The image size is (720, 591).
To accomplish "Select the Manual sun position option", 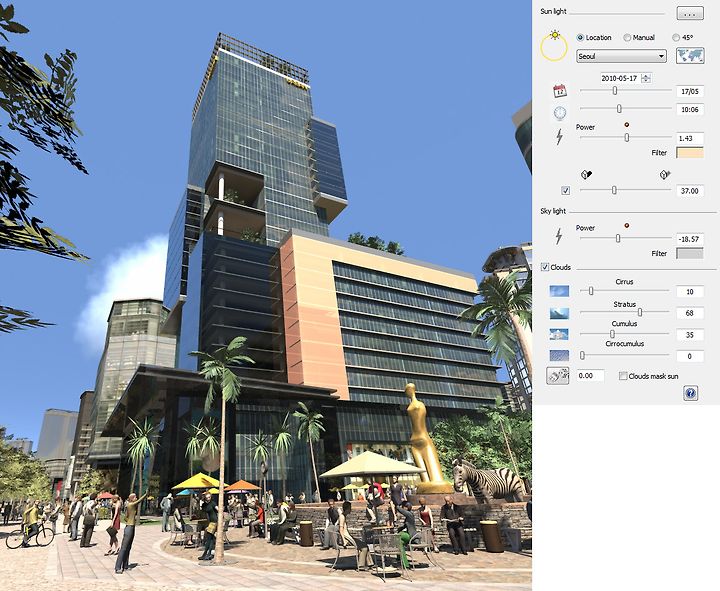I will pyautogui.click(x=627, y=38).
